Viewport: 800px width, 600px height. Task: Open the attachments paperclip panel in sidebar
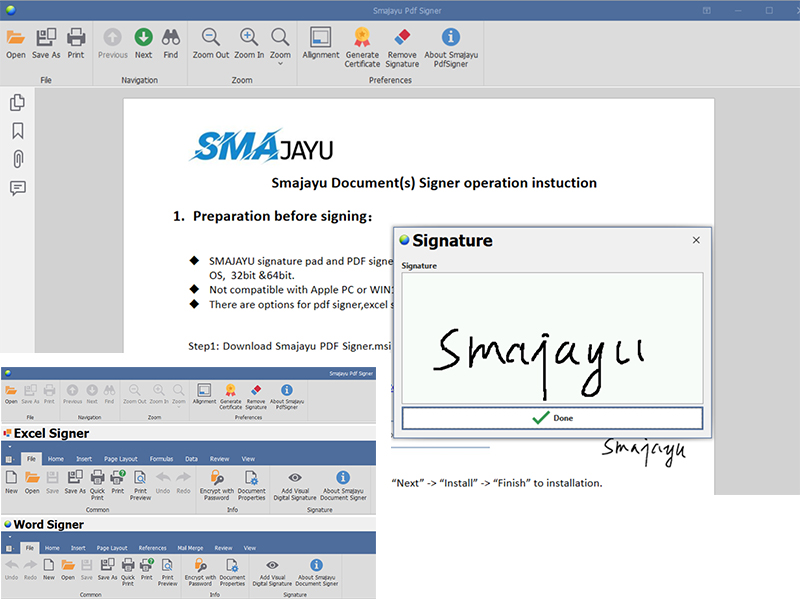tap(18, 159)
